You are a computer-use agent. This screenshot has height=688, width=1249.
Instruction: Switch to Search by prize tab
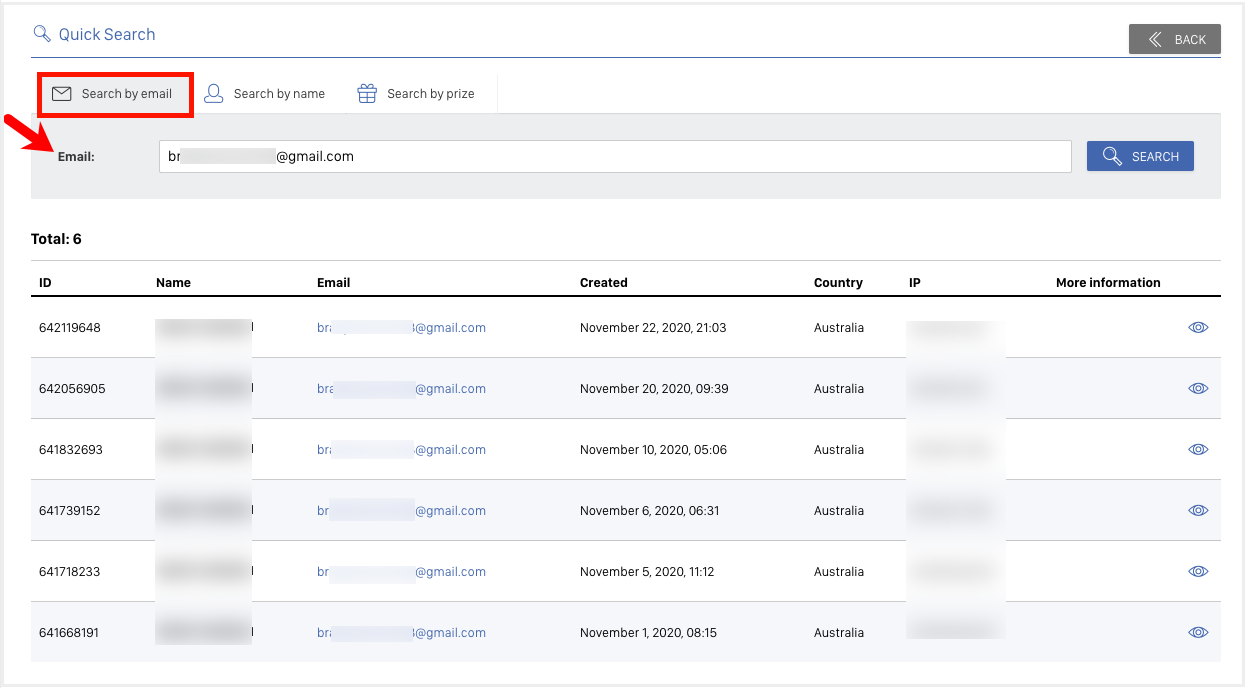pyautogui.click(x=416, y=94)
